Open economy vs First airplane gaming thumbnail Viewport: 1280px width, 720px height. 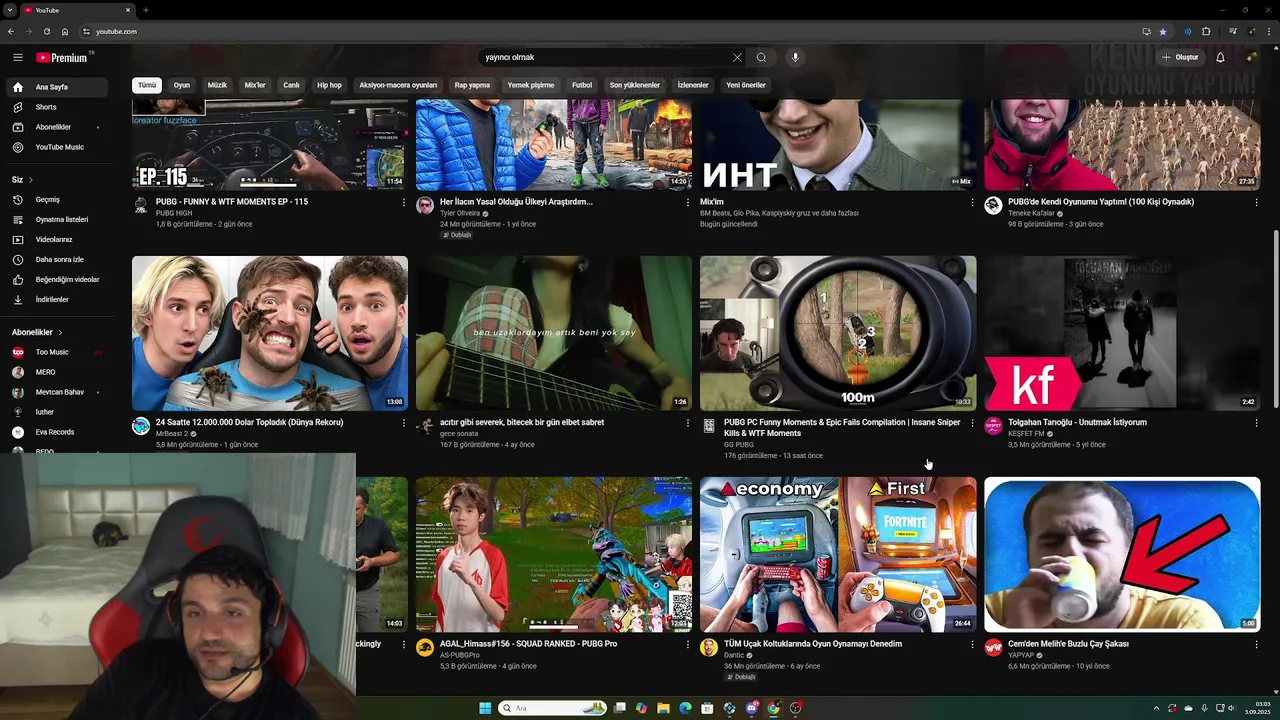coord(838,554)
